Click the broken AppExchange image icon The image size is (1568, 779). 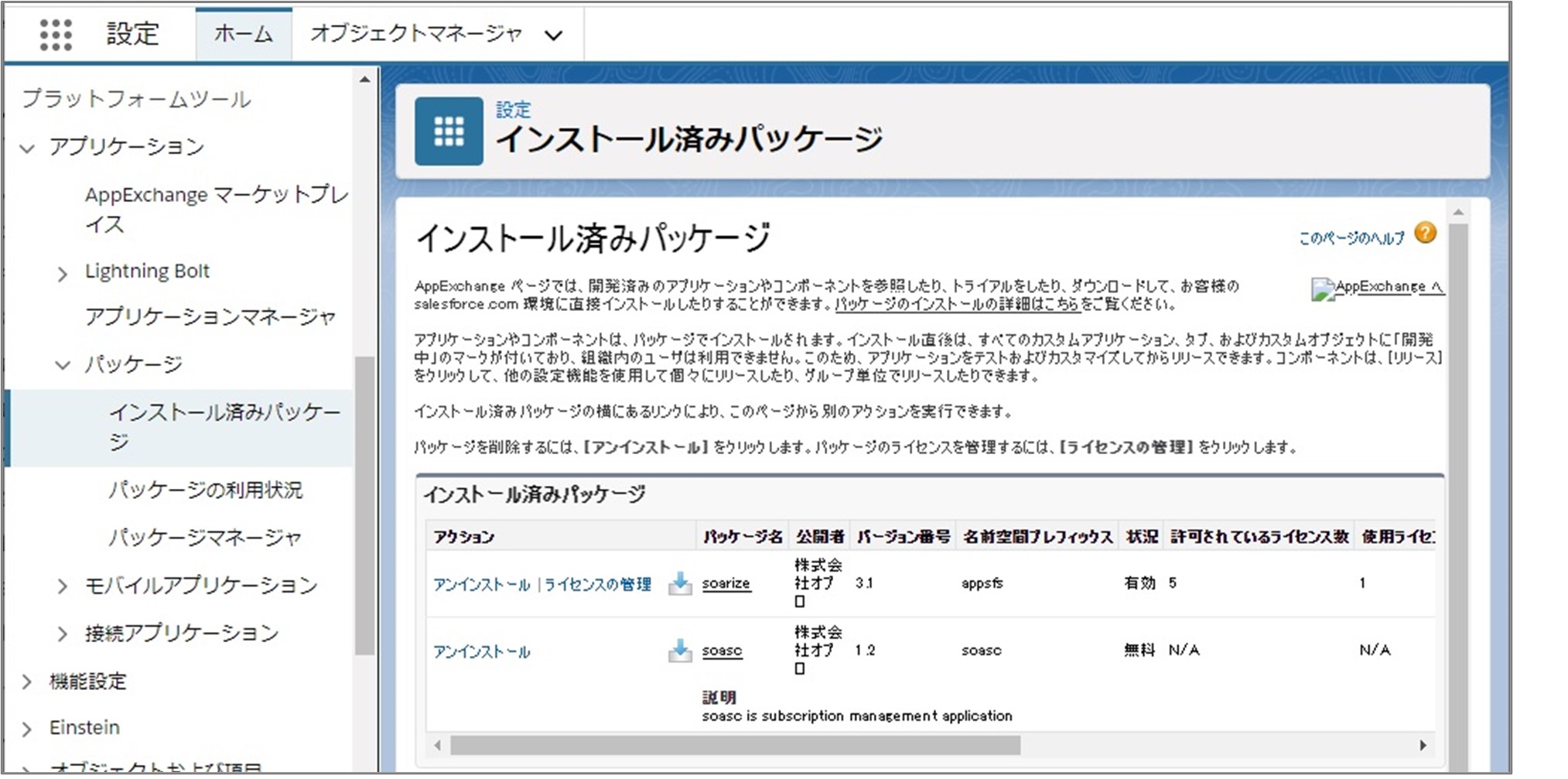[1321, 289]
